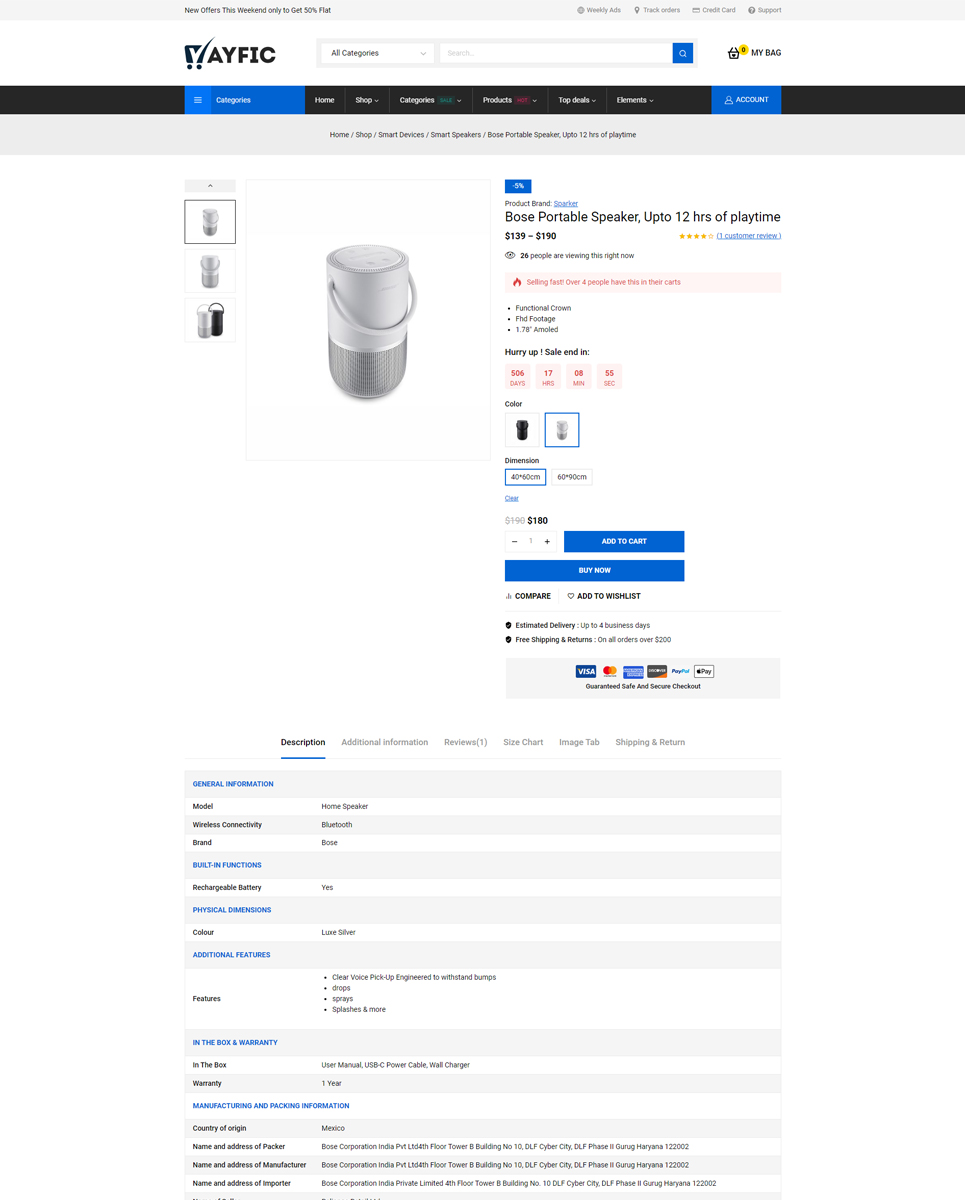Open the Shipping & Return tab
This screenshot has height=1200, width=965.
coord(650,742)
